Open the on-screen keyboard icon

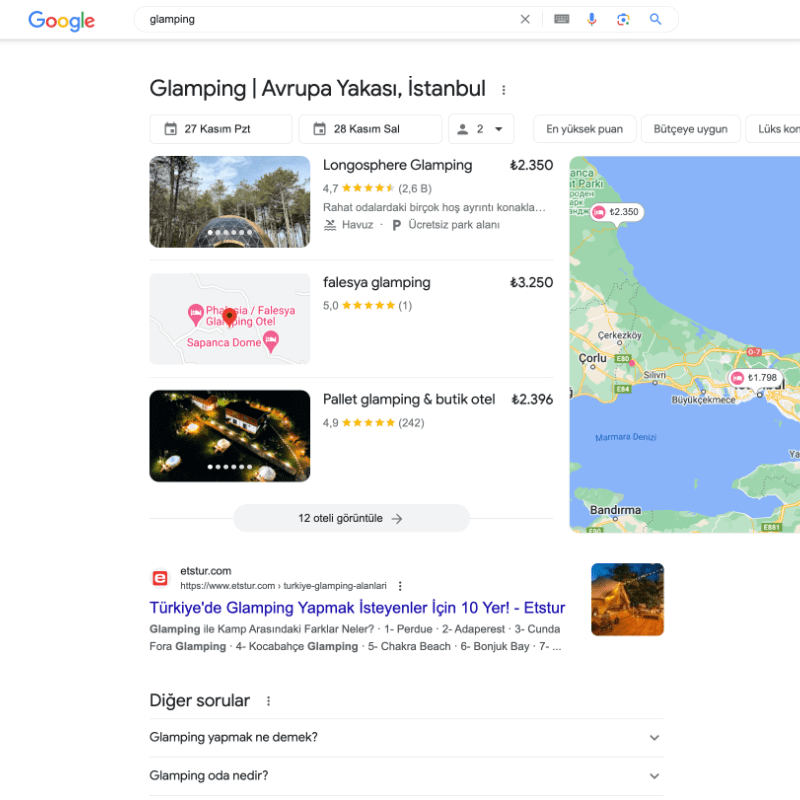[x=561, y=19]
